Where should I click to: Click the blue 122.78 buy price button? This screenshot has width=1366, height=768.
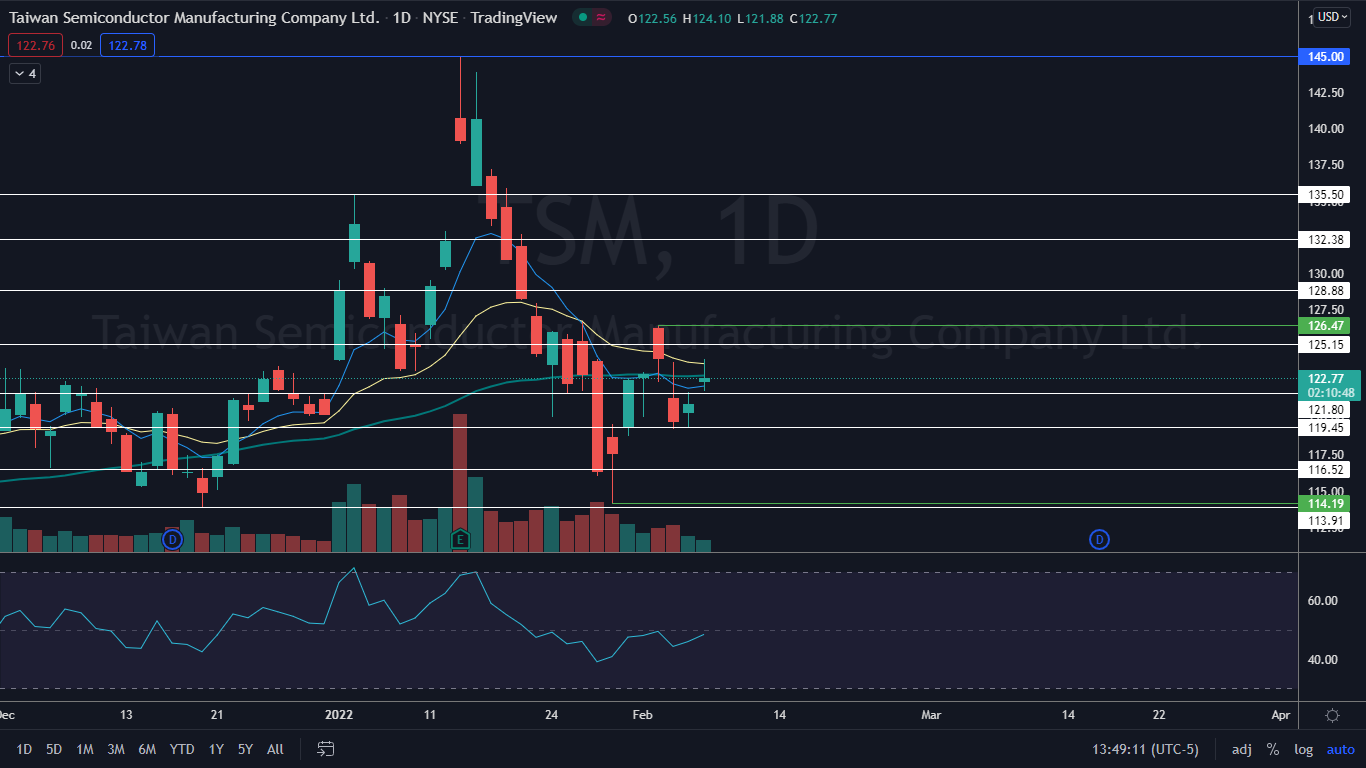coord(127,45)
